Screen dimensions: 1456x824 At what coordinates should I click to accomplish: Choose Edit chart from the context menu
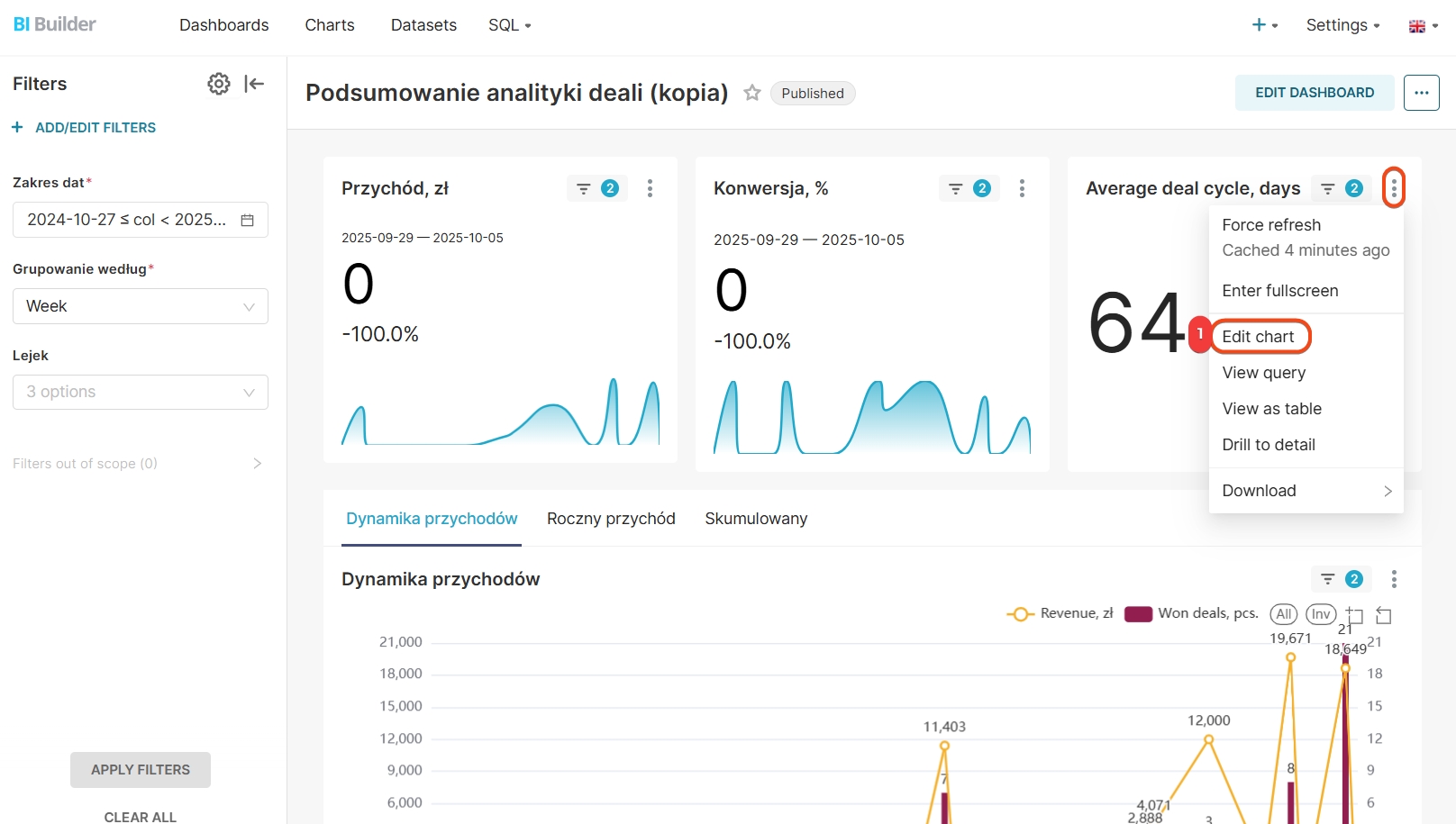coord(1258,337)
